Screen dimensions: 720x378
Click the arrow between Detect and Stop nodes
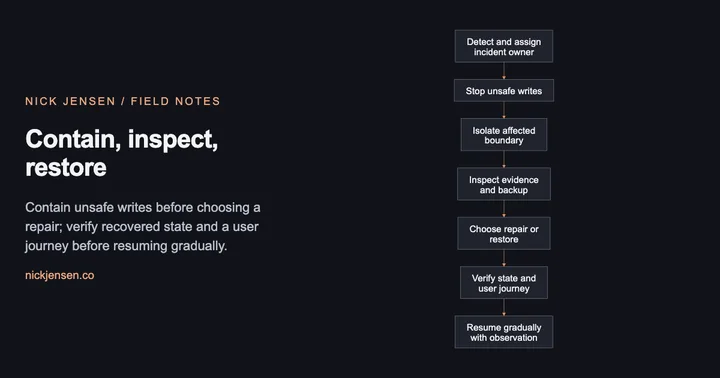[x=504, y=71]
